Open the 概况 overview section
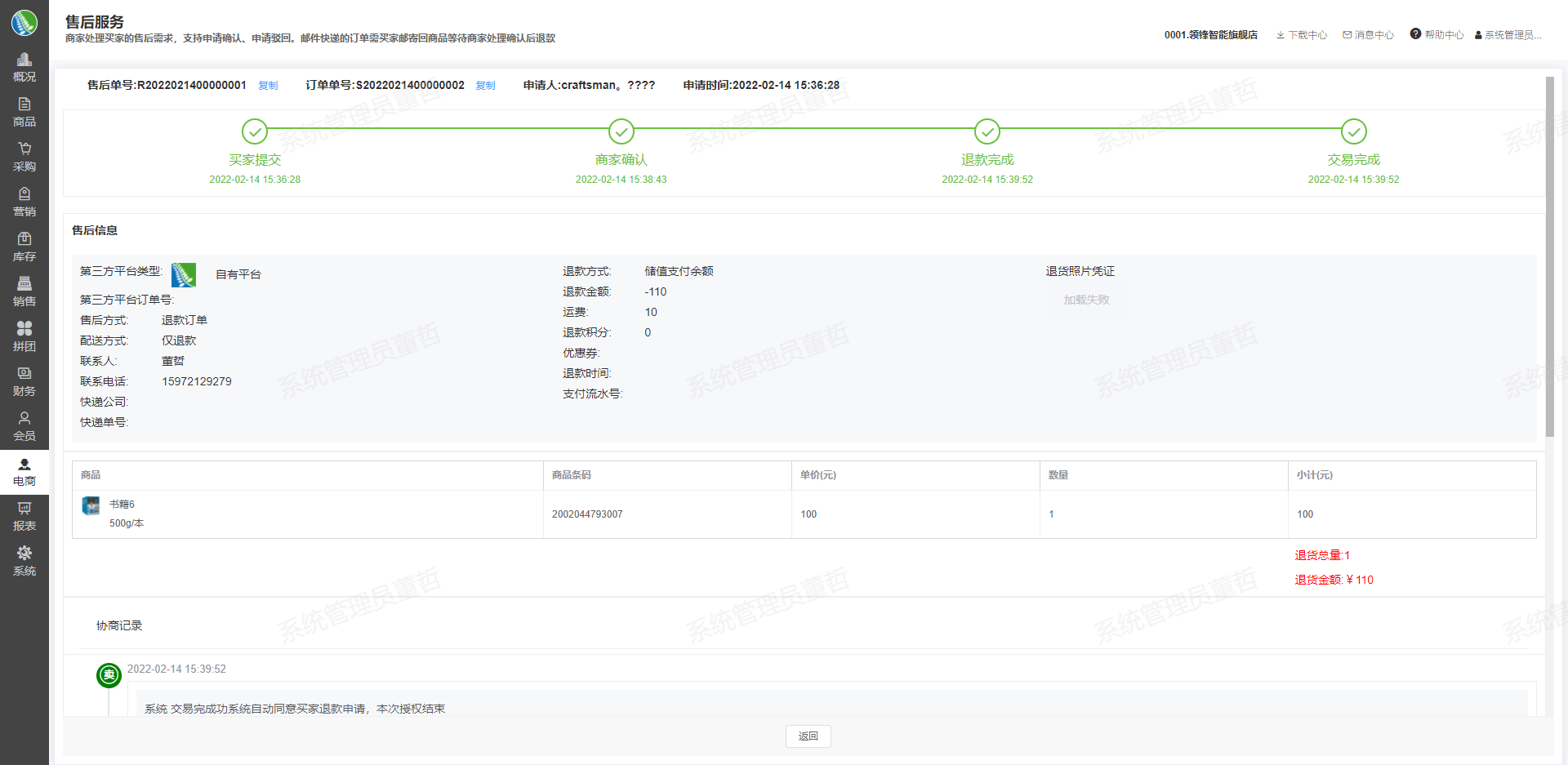The image size is (1568, 765). 24,68
